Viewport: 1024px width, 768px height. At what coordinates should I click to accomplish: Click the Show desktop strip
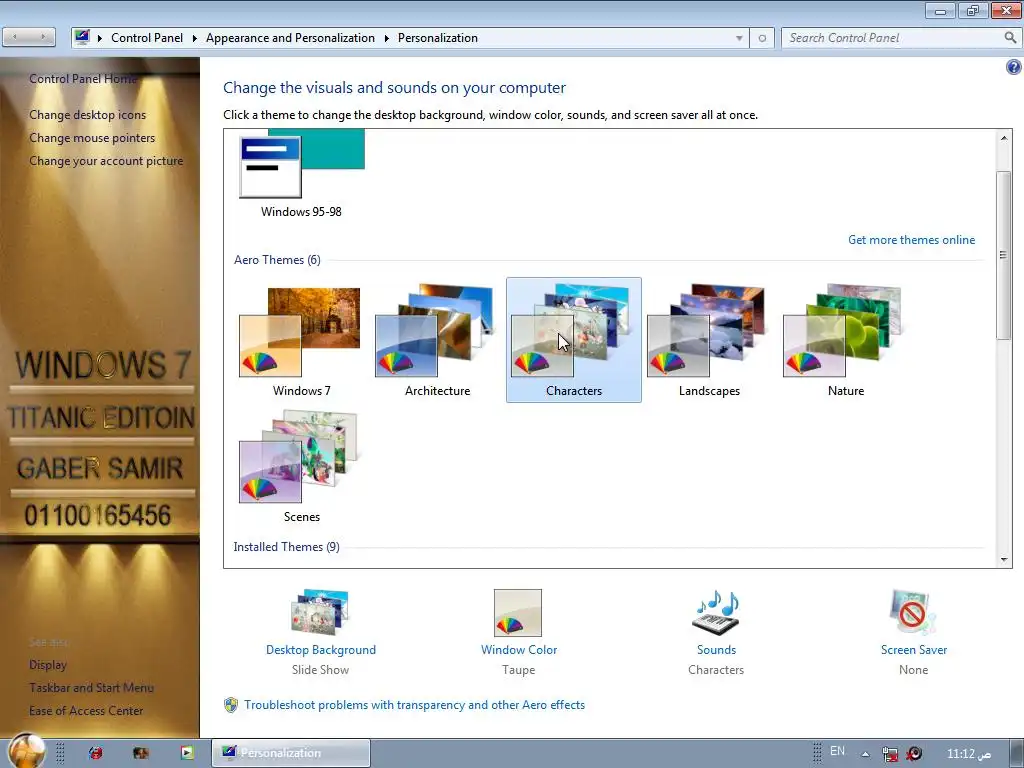tap(1017, 753)
